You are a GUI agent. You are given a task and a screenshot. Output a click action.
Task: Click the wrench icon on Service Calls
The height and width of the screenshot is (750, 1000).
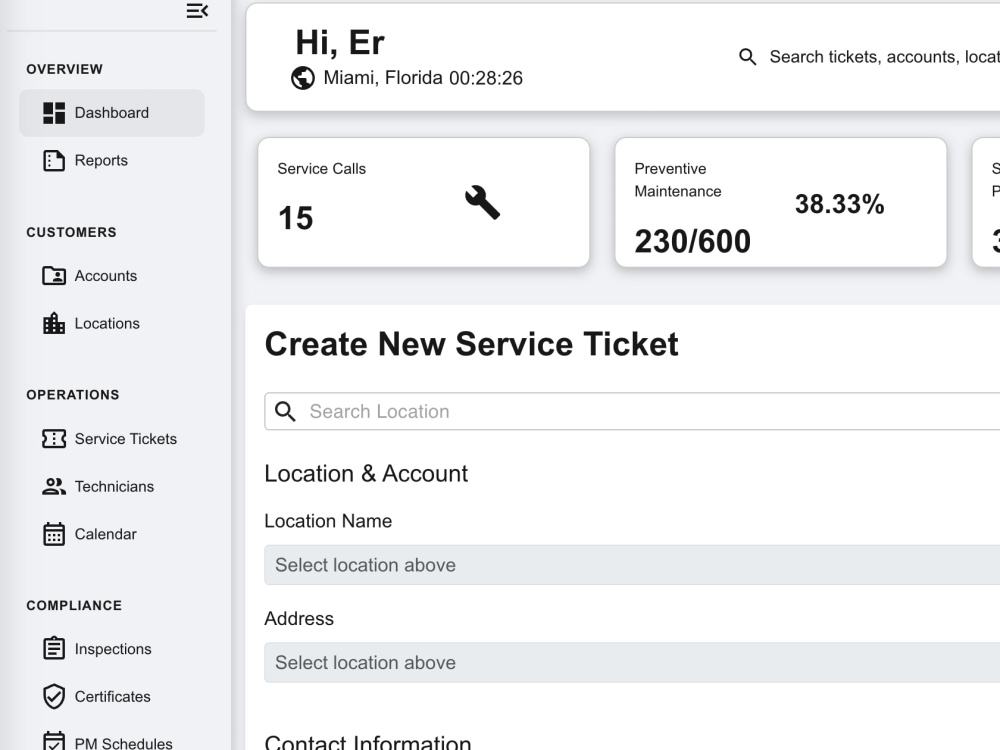(x=482, y=202)
